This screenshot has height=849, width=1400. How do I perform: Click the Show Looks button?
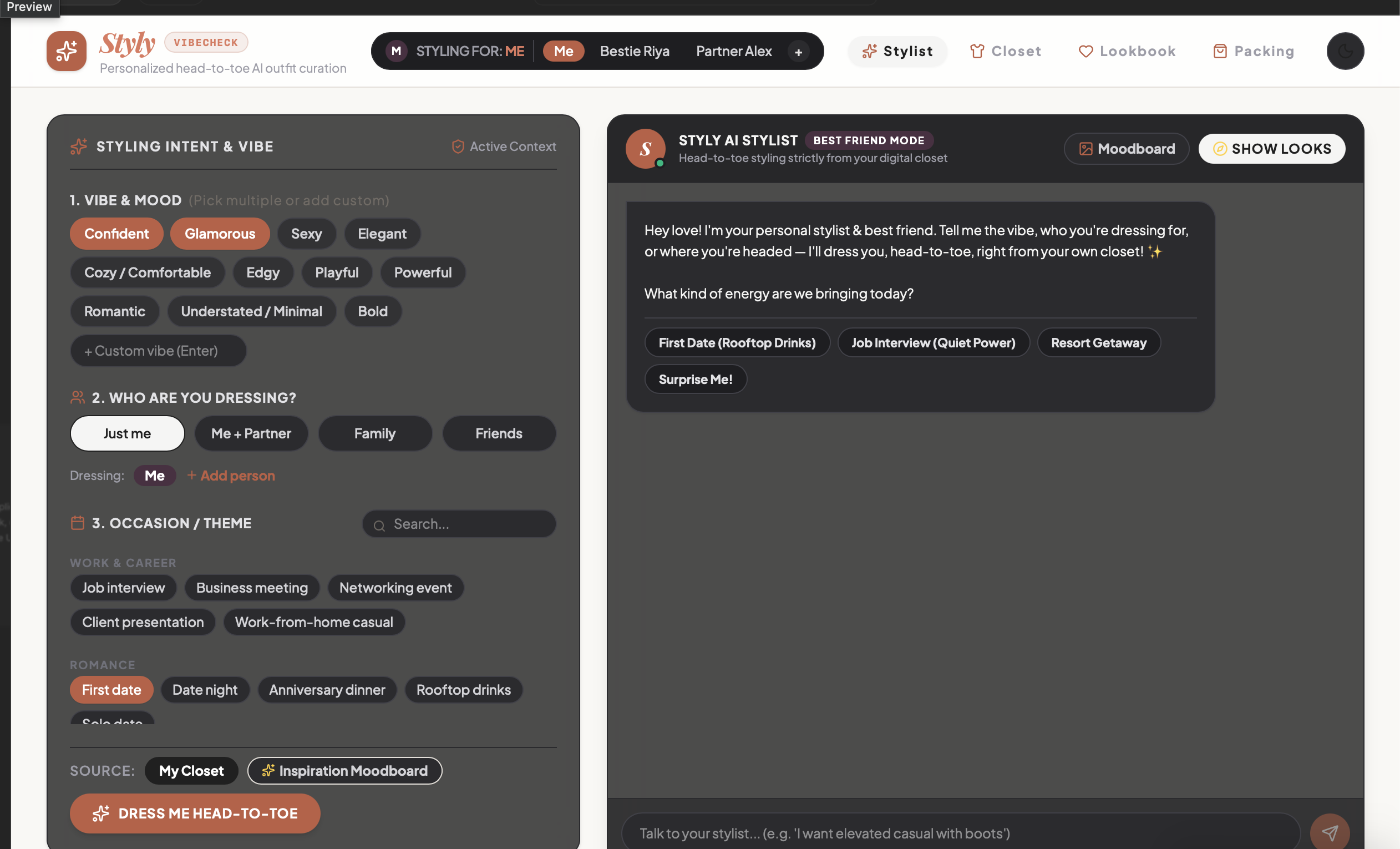pyautogui.click(x=1271, y=148)
